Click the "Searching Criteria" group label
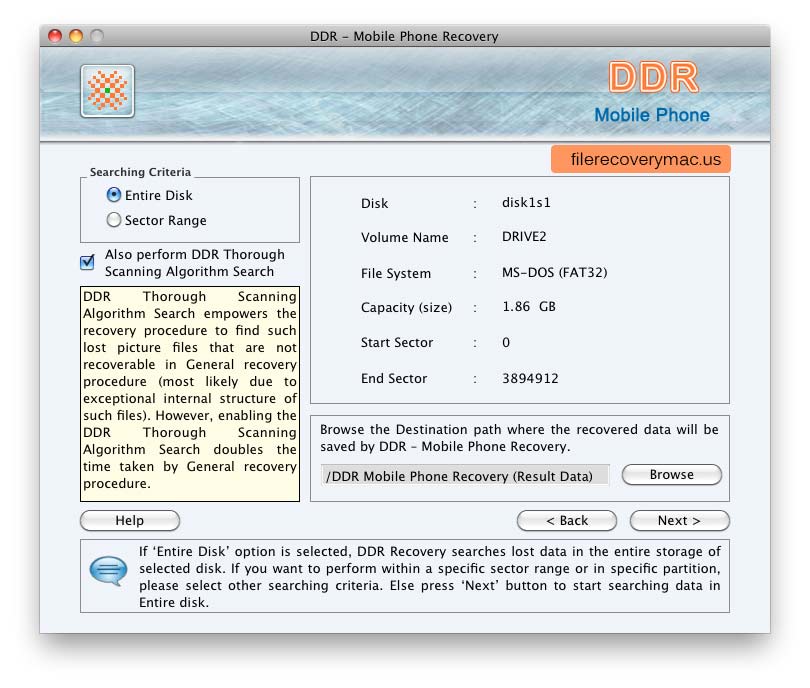This screenshot has width=810, height=688. [x=141, y=172]
